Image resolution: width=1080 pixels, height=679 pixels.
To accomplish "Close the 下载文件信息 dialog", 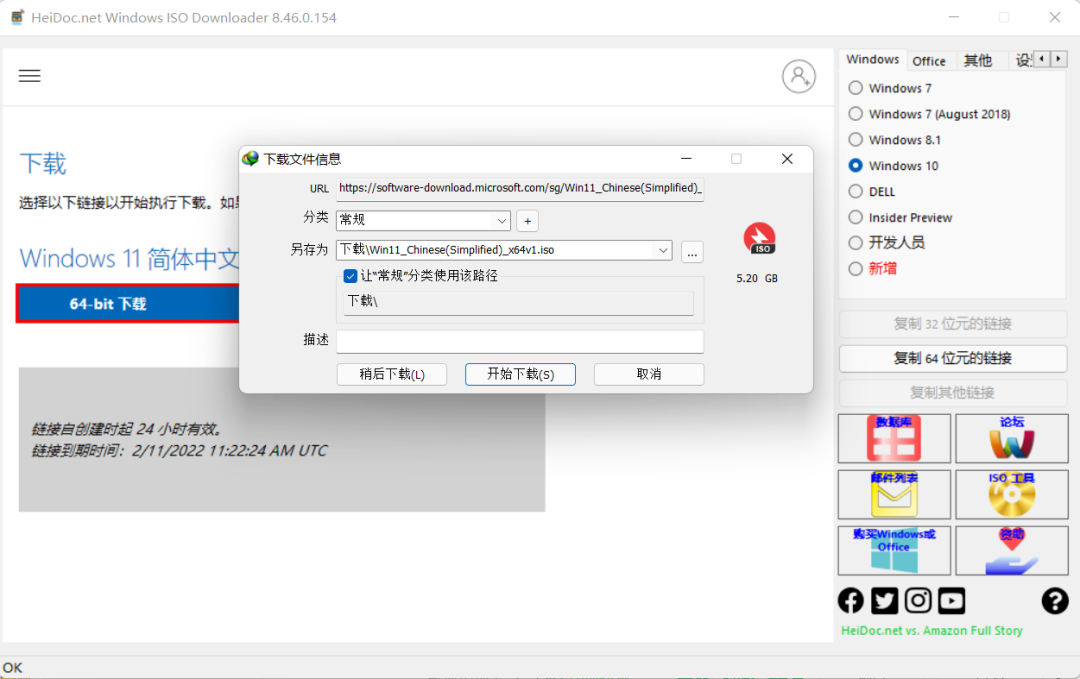I will point(787,159).
